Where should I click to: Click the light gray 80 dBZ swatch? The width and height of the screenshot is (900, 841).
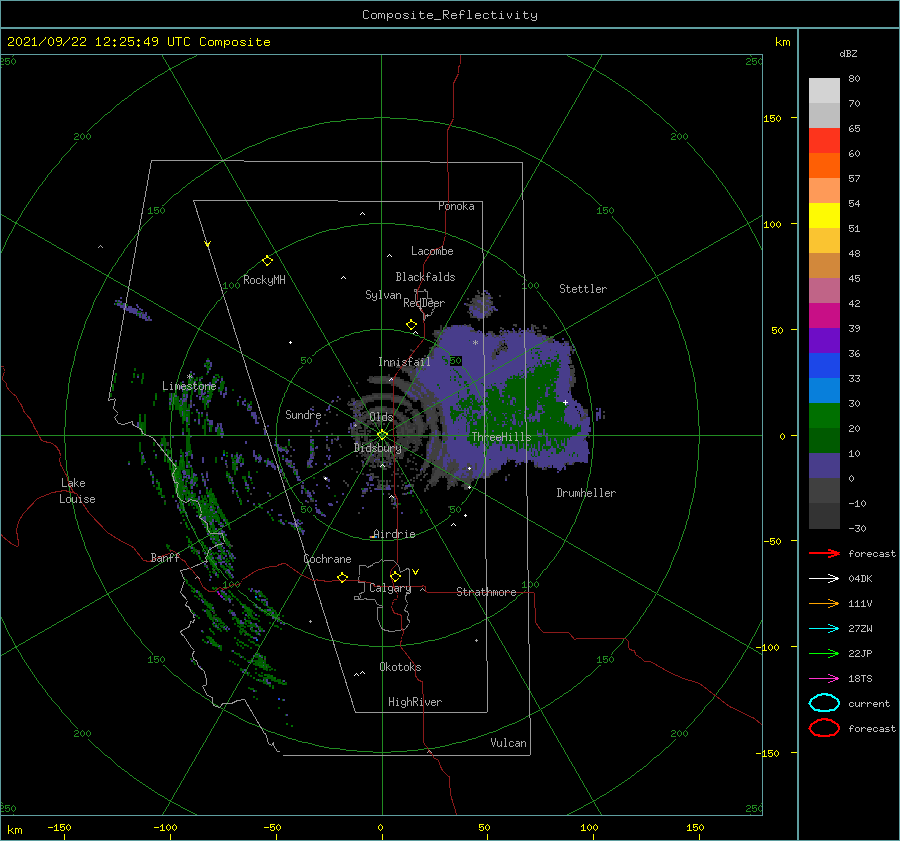click(824, 90)
